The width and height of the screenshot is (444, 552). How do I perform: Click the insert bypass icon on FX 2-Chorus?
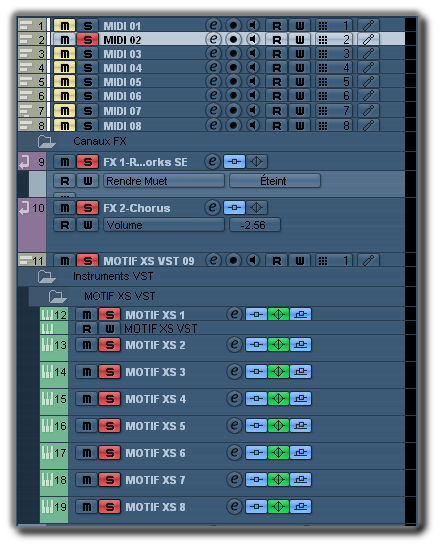[234, 208]
